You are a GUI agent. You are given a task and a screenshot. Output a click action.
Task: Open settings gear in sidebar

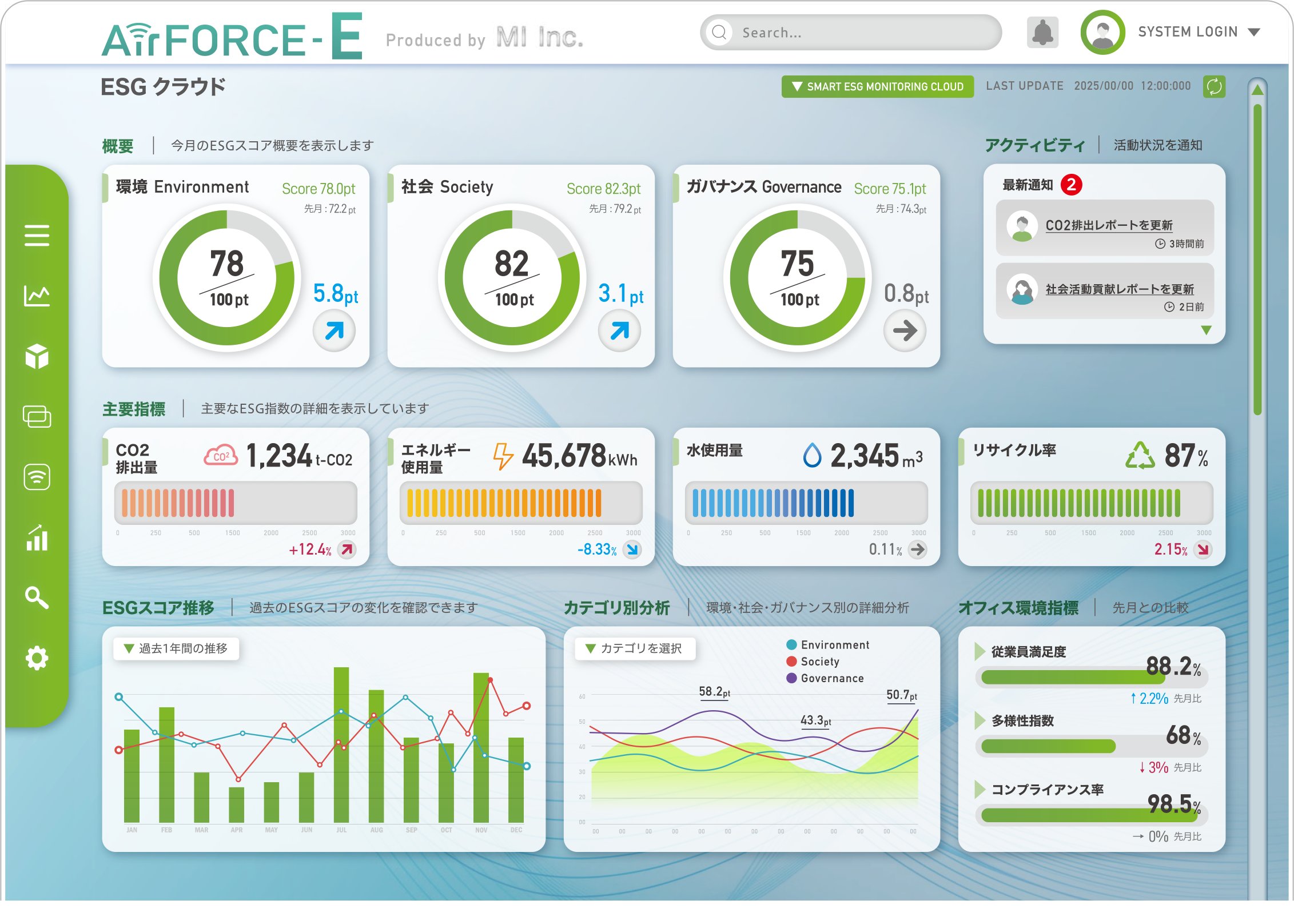click(x=37, y=658)
